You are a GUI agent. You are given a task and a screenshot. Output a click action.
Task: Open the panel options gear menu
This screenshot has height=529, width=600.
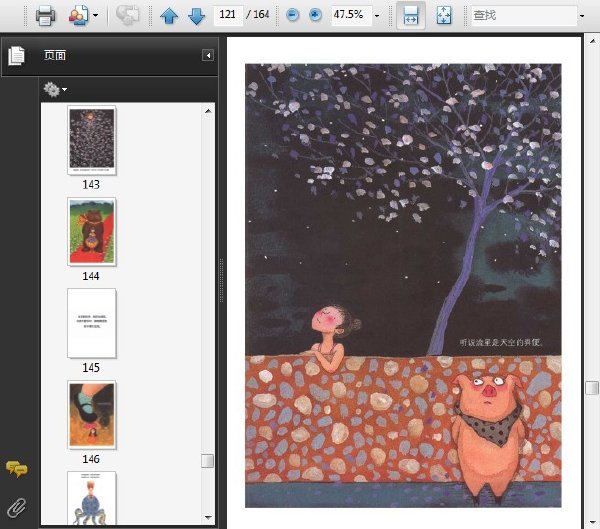pos(55,90)
